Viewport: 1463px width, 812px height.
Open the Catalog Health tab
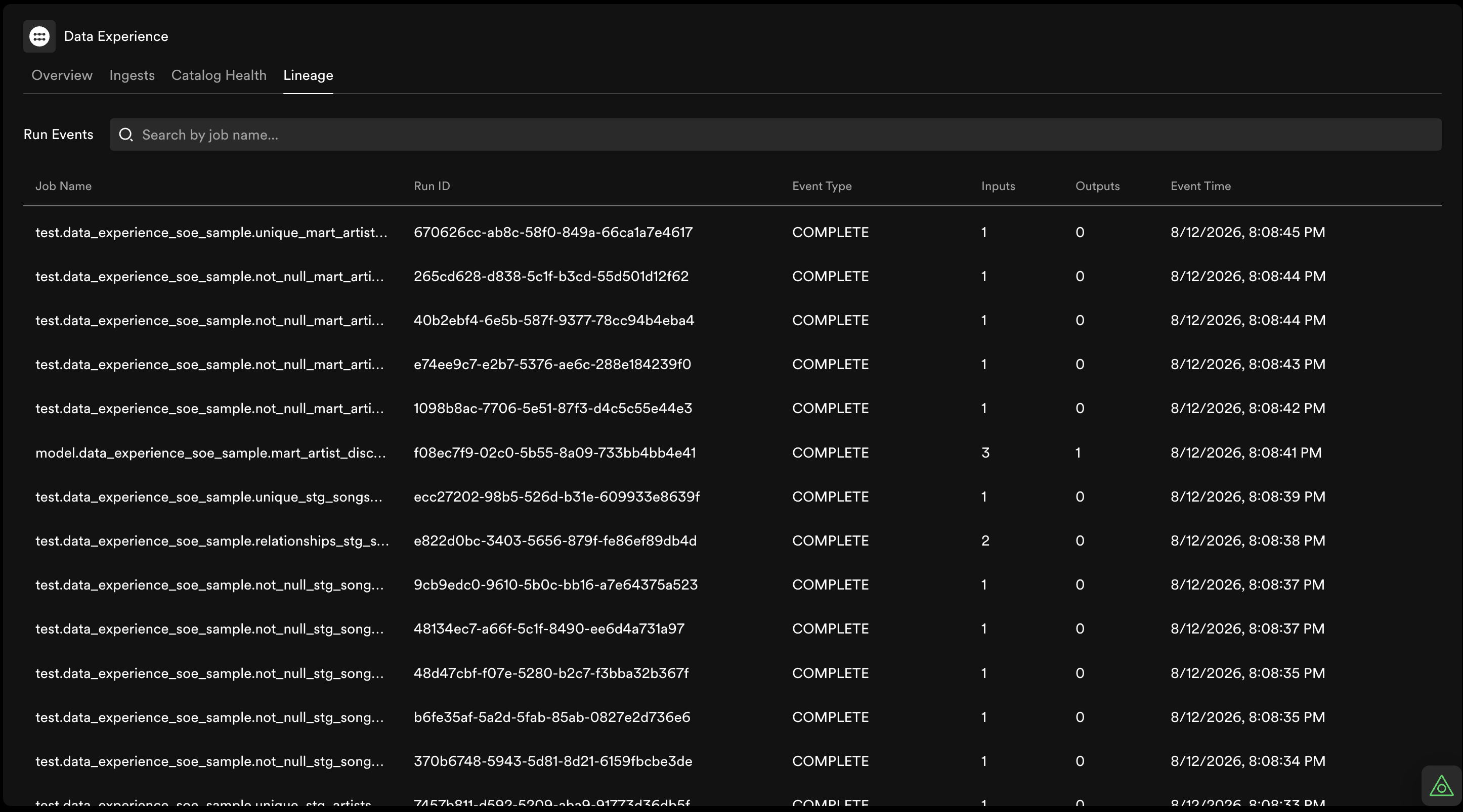(x=219, y=75)
